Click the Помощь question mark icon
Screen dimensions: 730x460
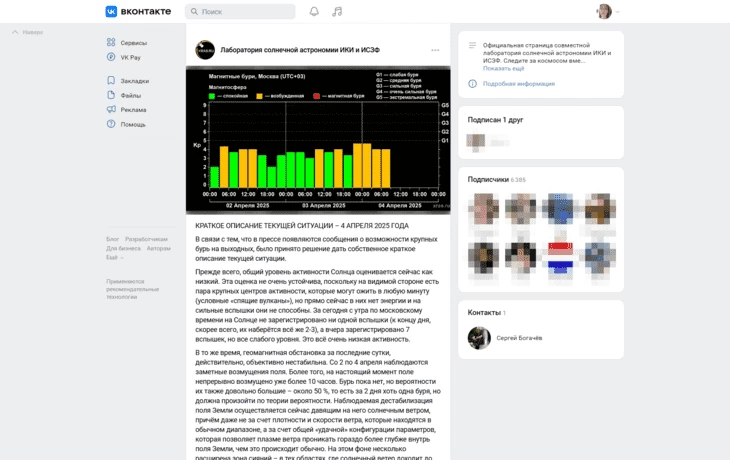(111, 124)
